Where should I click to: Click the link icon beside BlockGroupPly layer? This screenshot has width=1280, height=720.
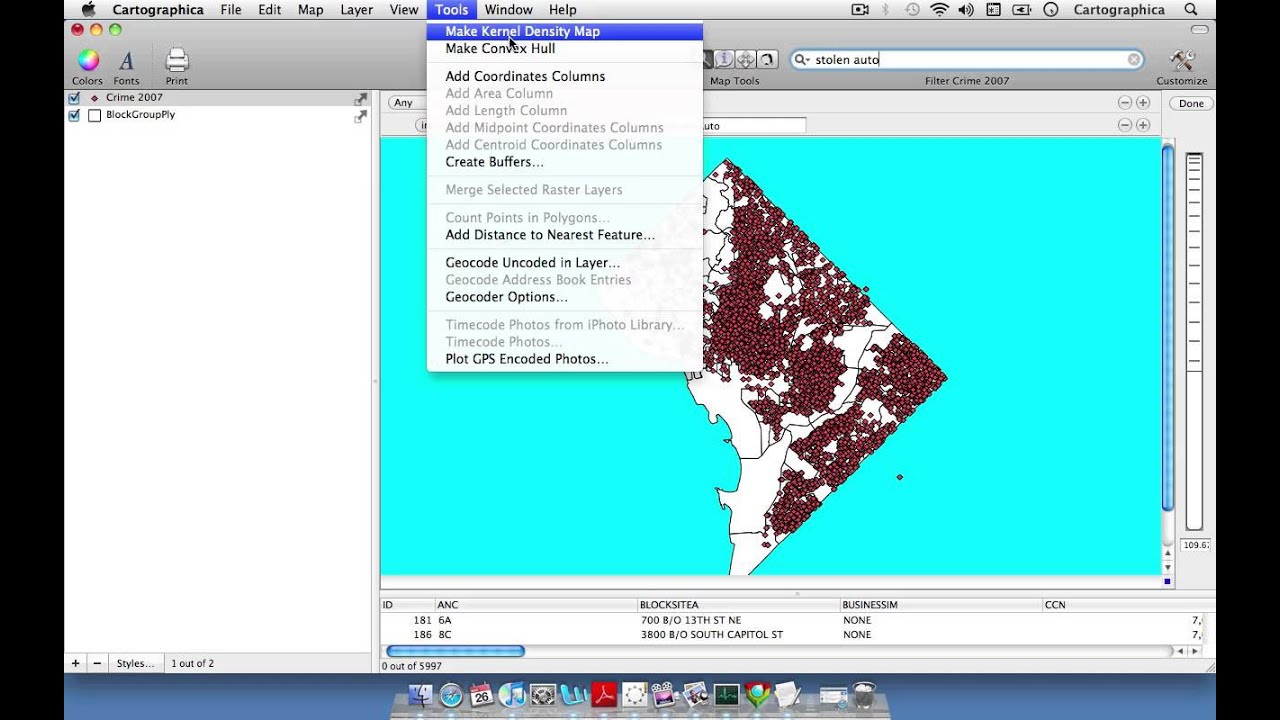pos(360,116)
